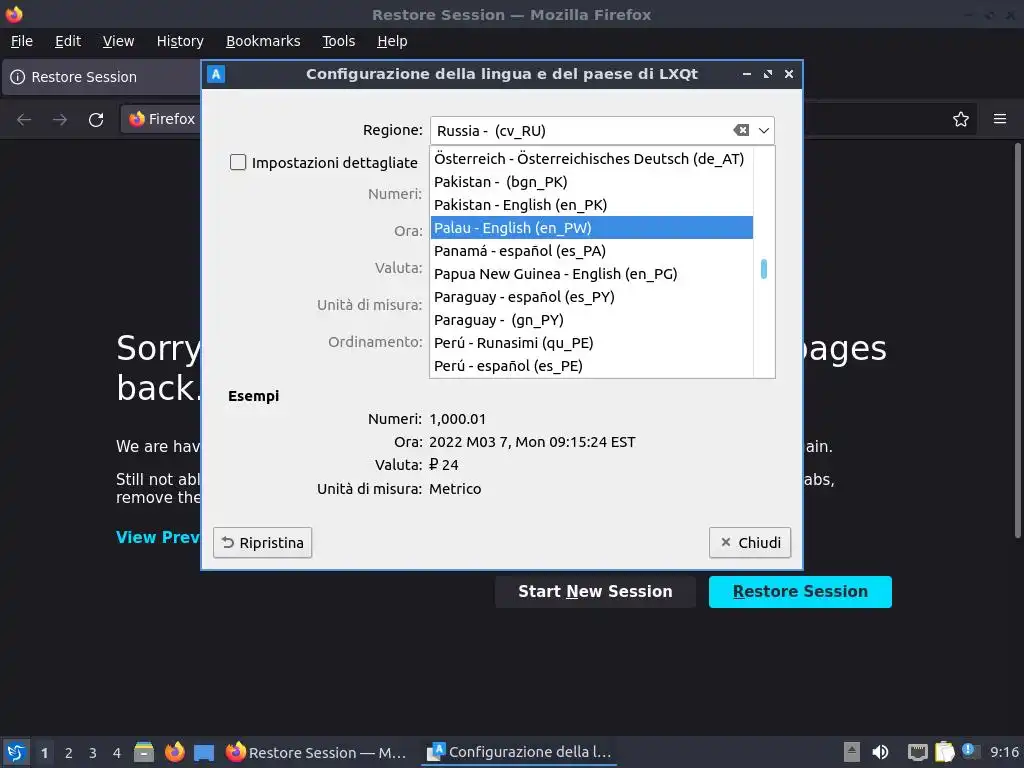
Task: Click info icon on Restore Session tab
Action: click(x=18, y=77)
